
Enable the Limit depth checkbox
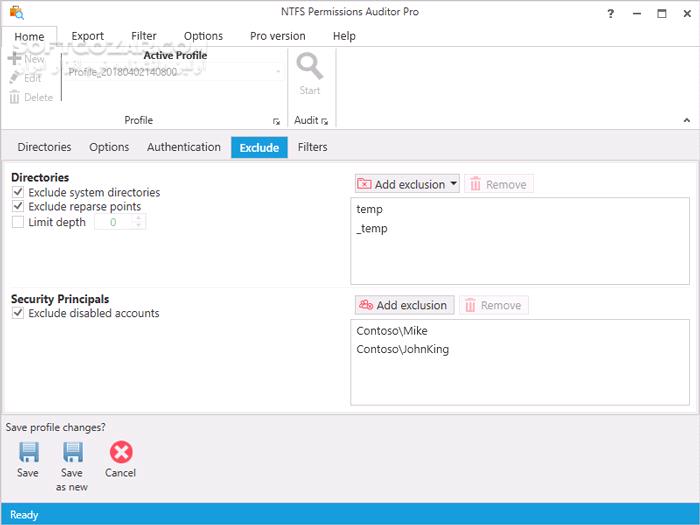[x=18, y=222]
